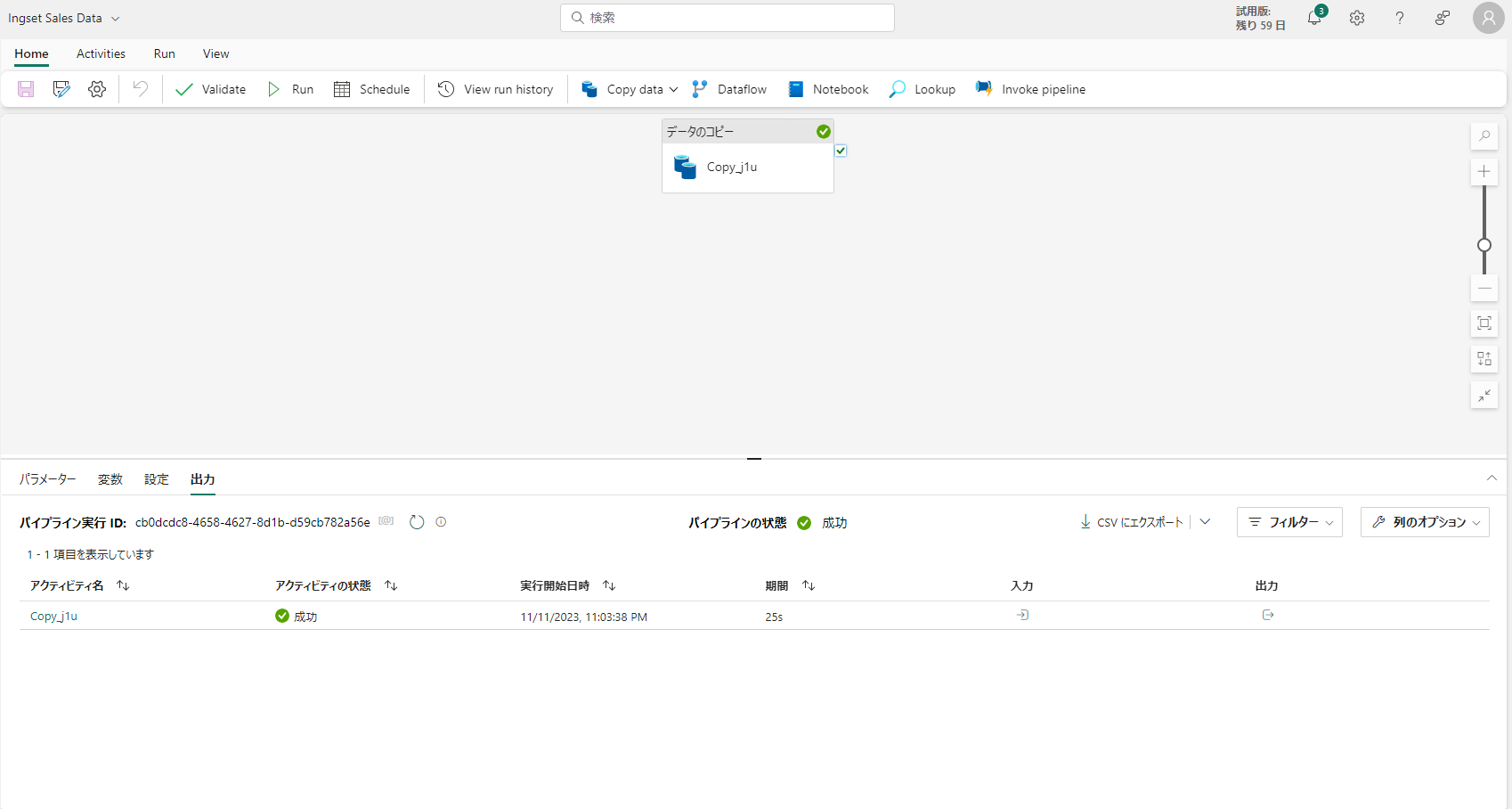This screenshot has height=809, width=1512.
Task: Click the auto-align layout icon
Action: (1484, 359)
